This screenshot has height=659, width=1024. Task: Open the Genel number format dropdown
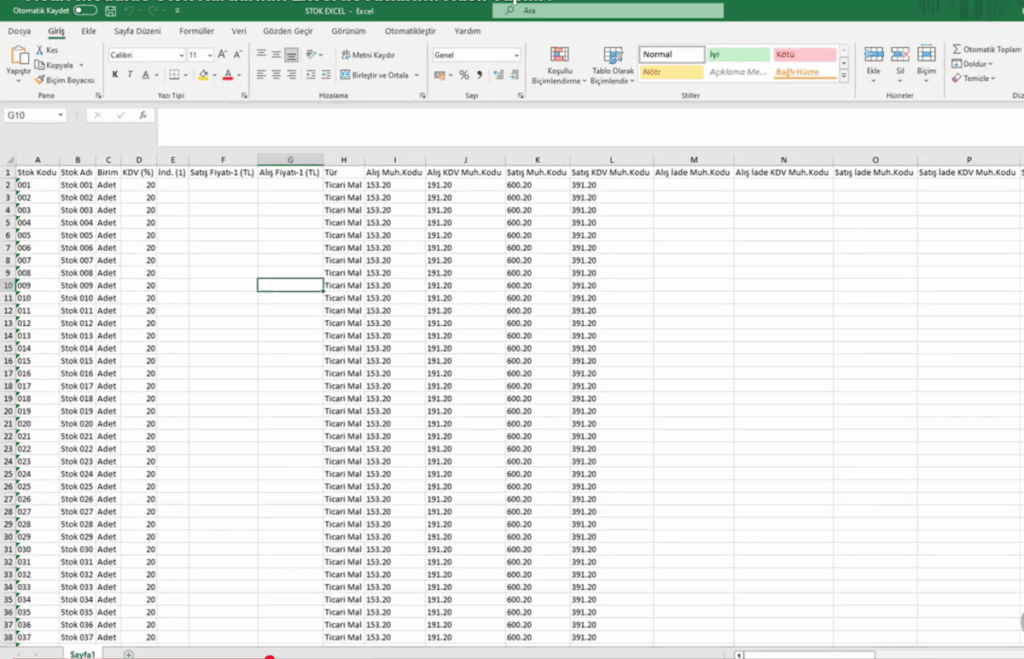[516, 56]
